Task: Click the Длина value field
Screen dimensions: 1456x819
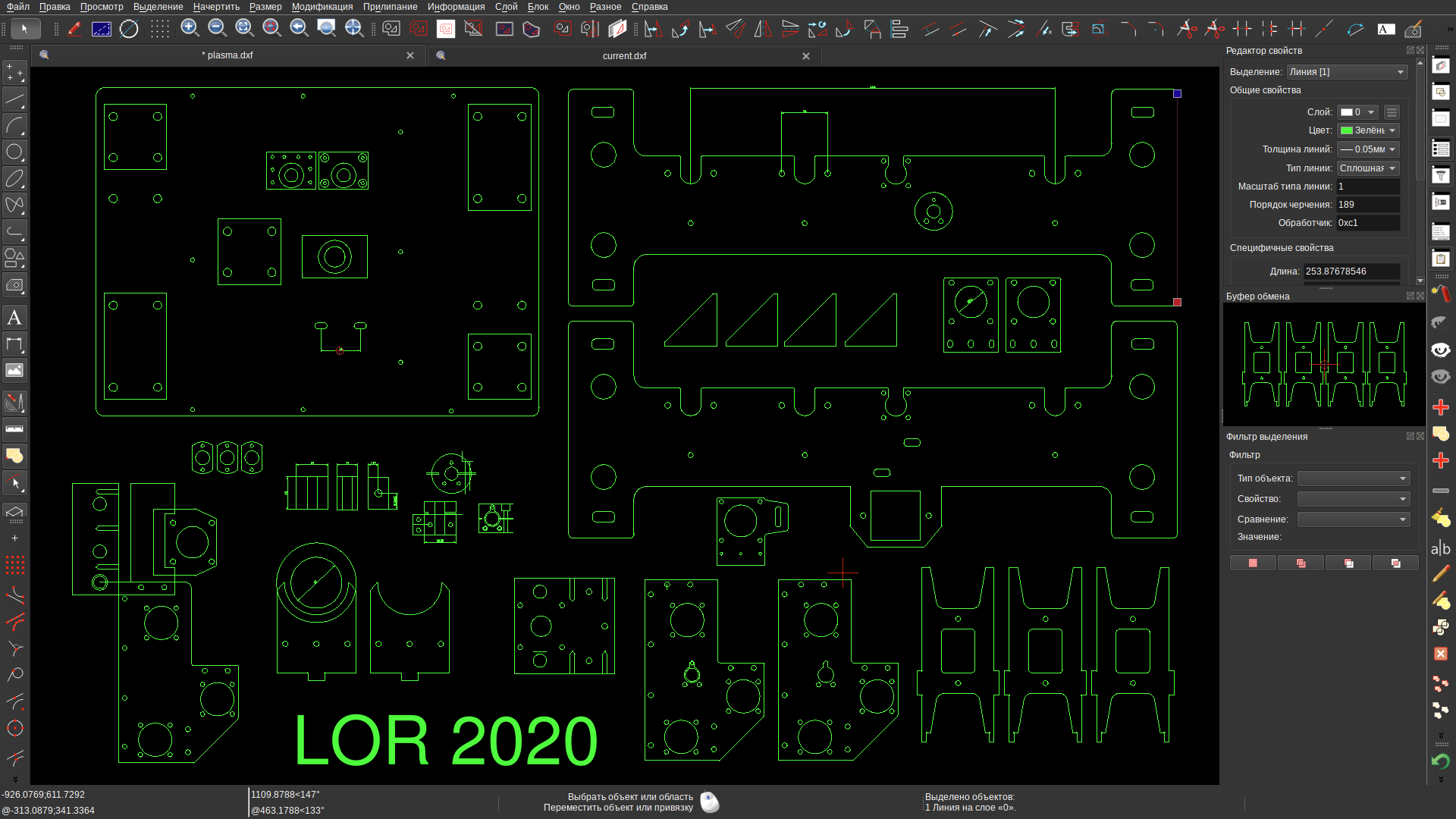Action: point(1351,271)
